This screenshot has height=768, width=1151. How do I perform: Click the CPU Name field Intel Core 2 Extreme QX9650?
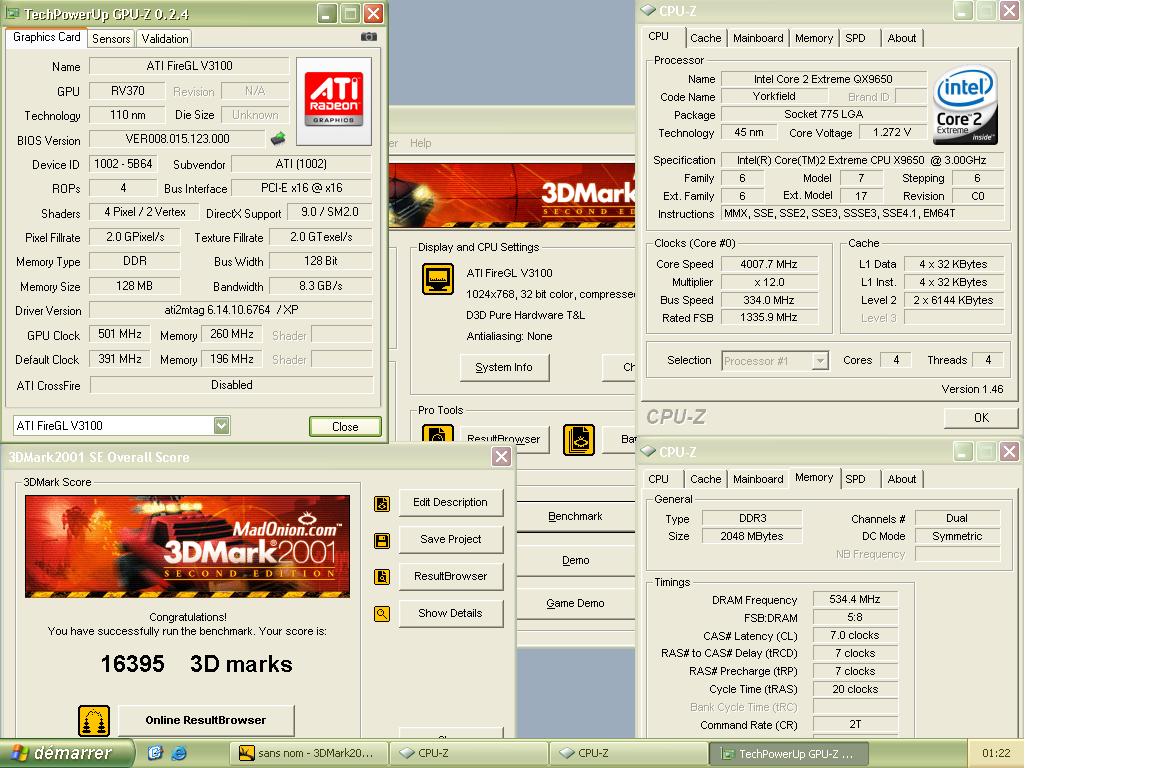click(x=823, y=79)
